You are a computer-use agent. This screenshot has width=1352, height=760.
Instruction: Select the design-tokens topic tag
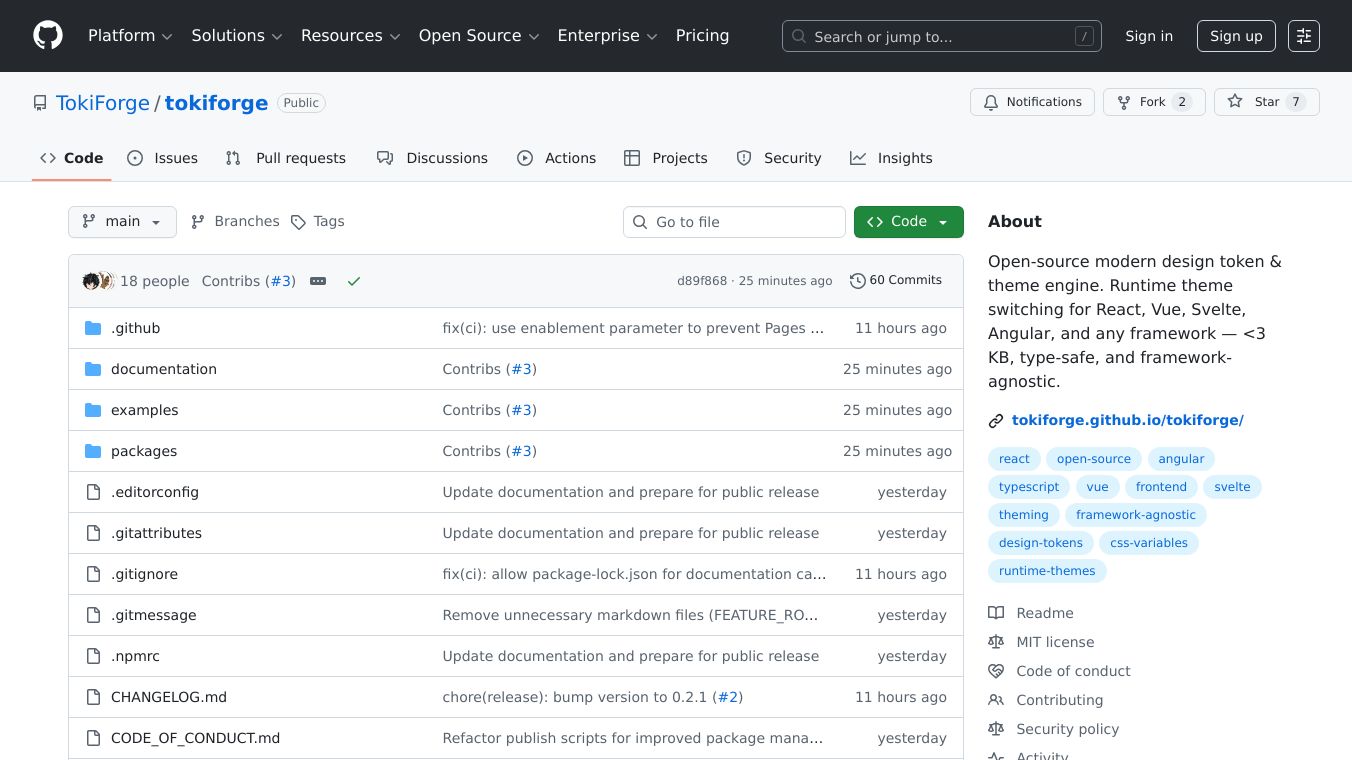1040,543
